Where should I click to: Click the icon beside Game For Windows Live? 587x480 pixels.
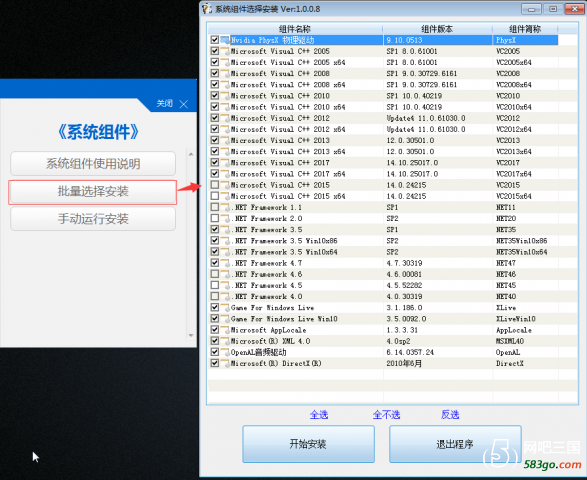tap(225, 307)
